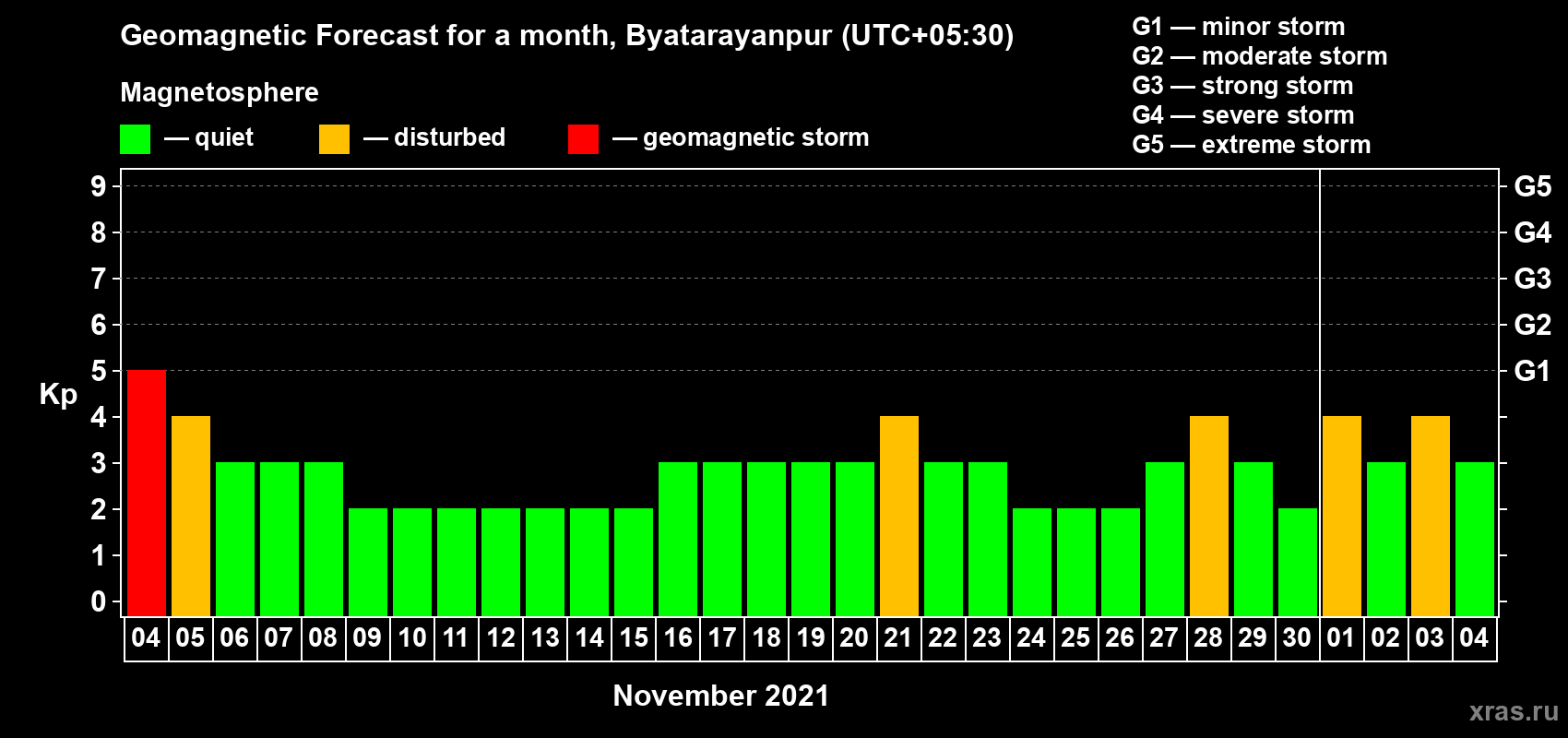Select the red Kp 5 bar for 04 November
This screenshot has width=1568, height=738.
click(147, 494)
